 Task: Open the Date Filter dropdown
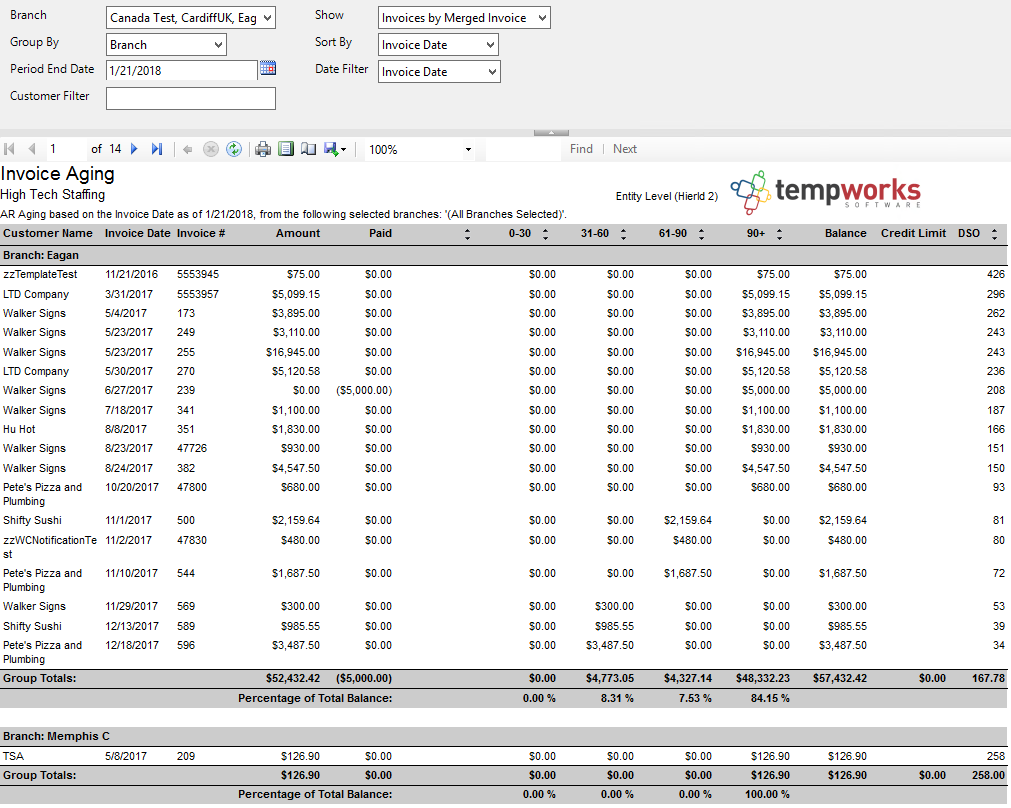[x=491, y=72]
